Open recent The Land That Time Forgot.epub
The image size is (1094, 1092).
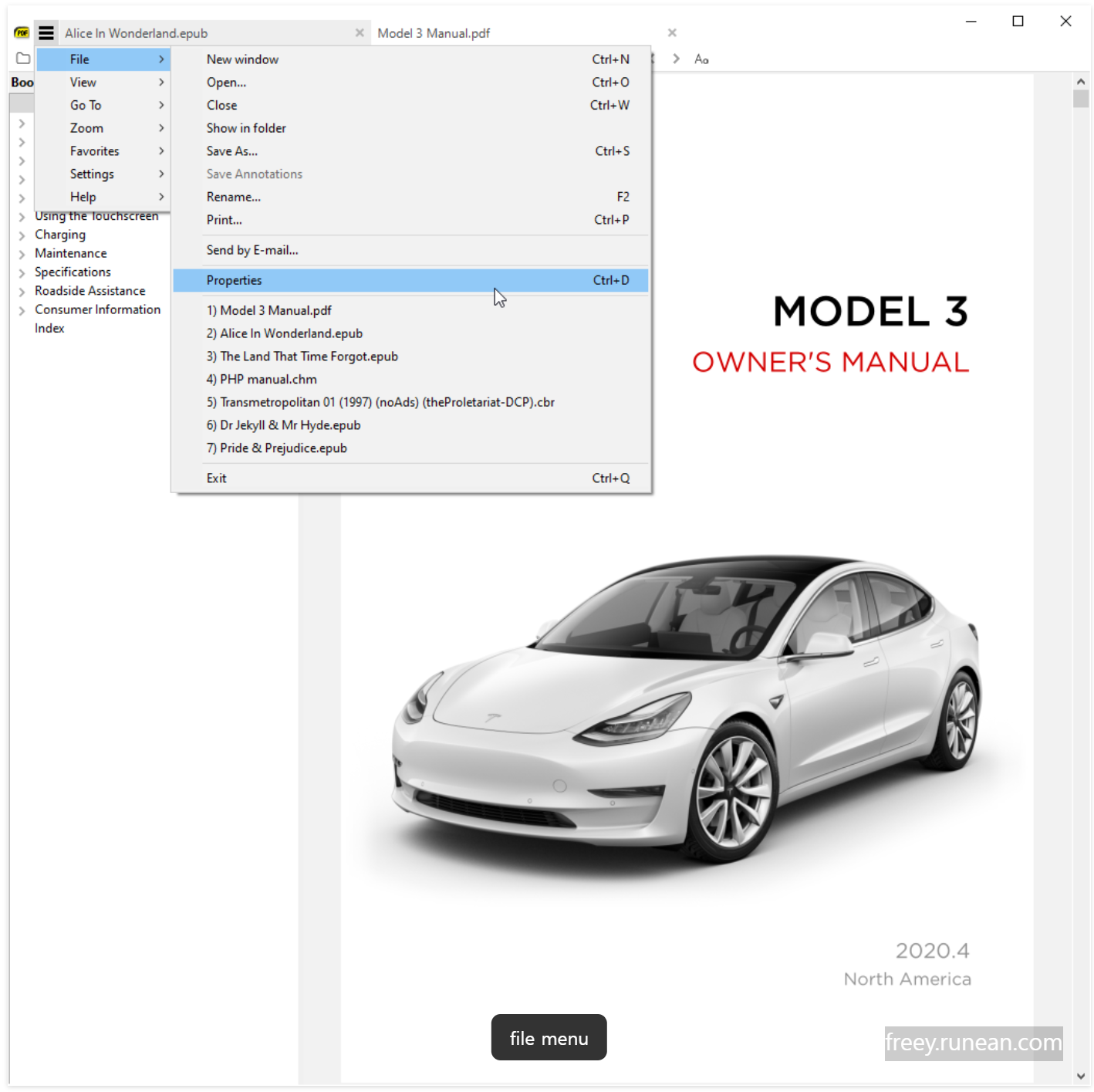click(410, 357)
